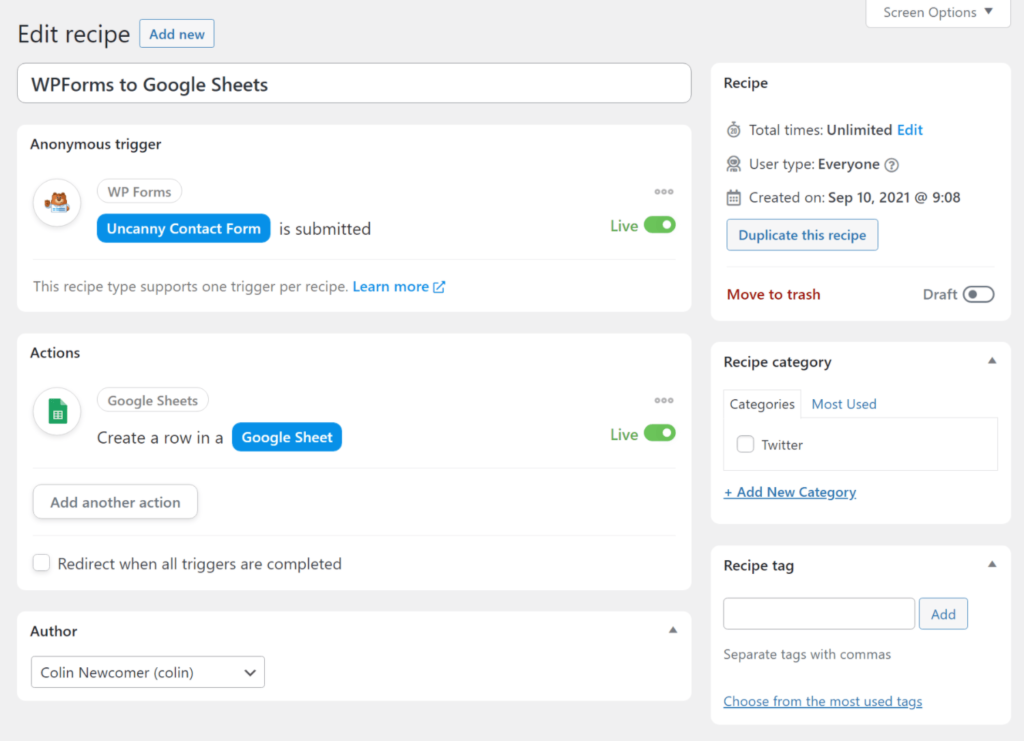Open the Screen Options dropdown
The width and height of the screenshot is (1024, 741).
(x=938, y=12)
